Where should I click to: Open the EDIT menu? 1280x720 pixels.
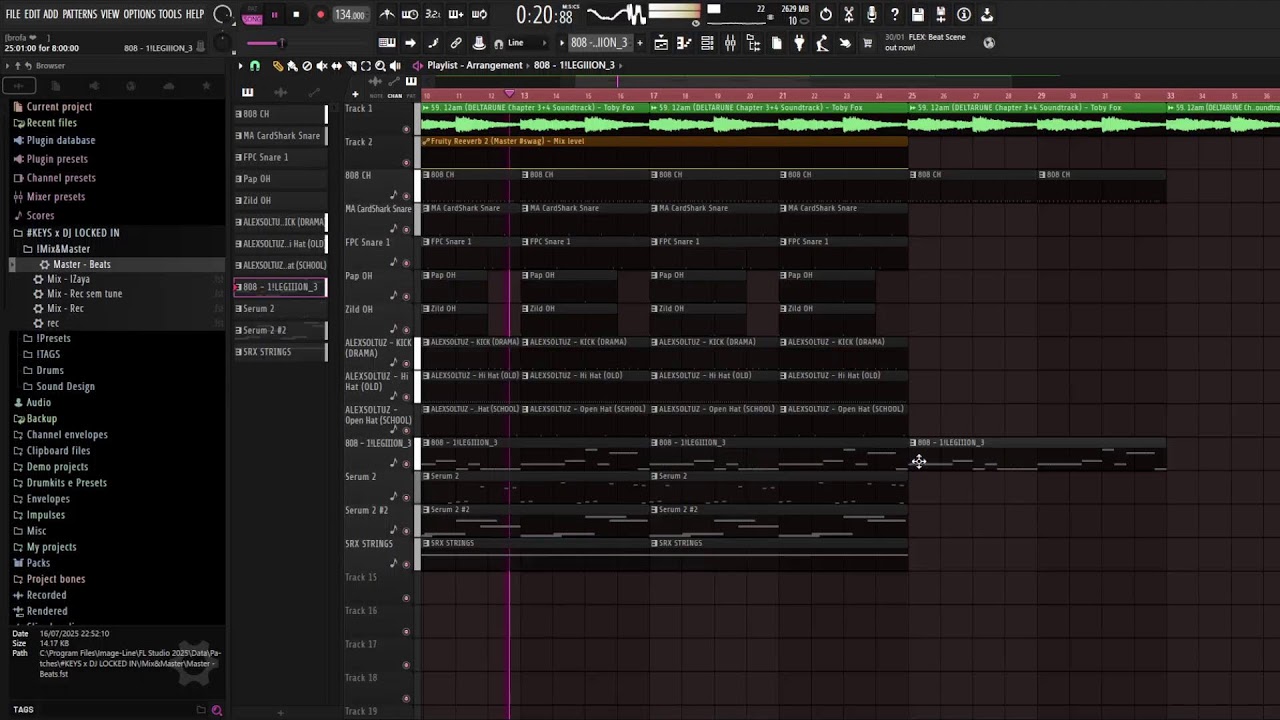click(32, 14)
